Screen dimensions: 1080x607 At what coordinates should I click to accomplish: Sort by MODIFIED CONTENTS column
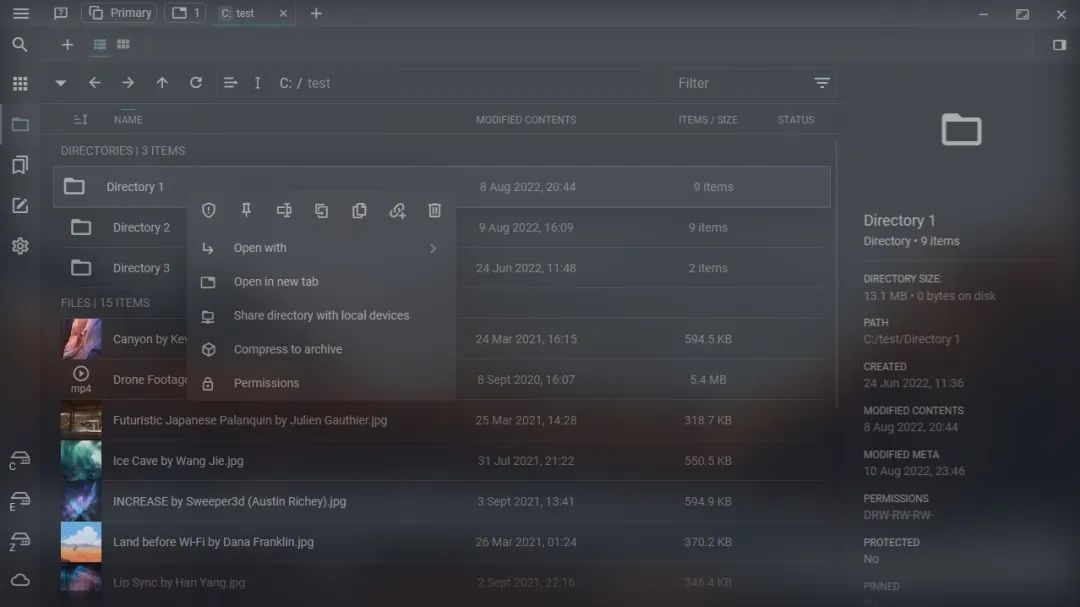[526, 120]
